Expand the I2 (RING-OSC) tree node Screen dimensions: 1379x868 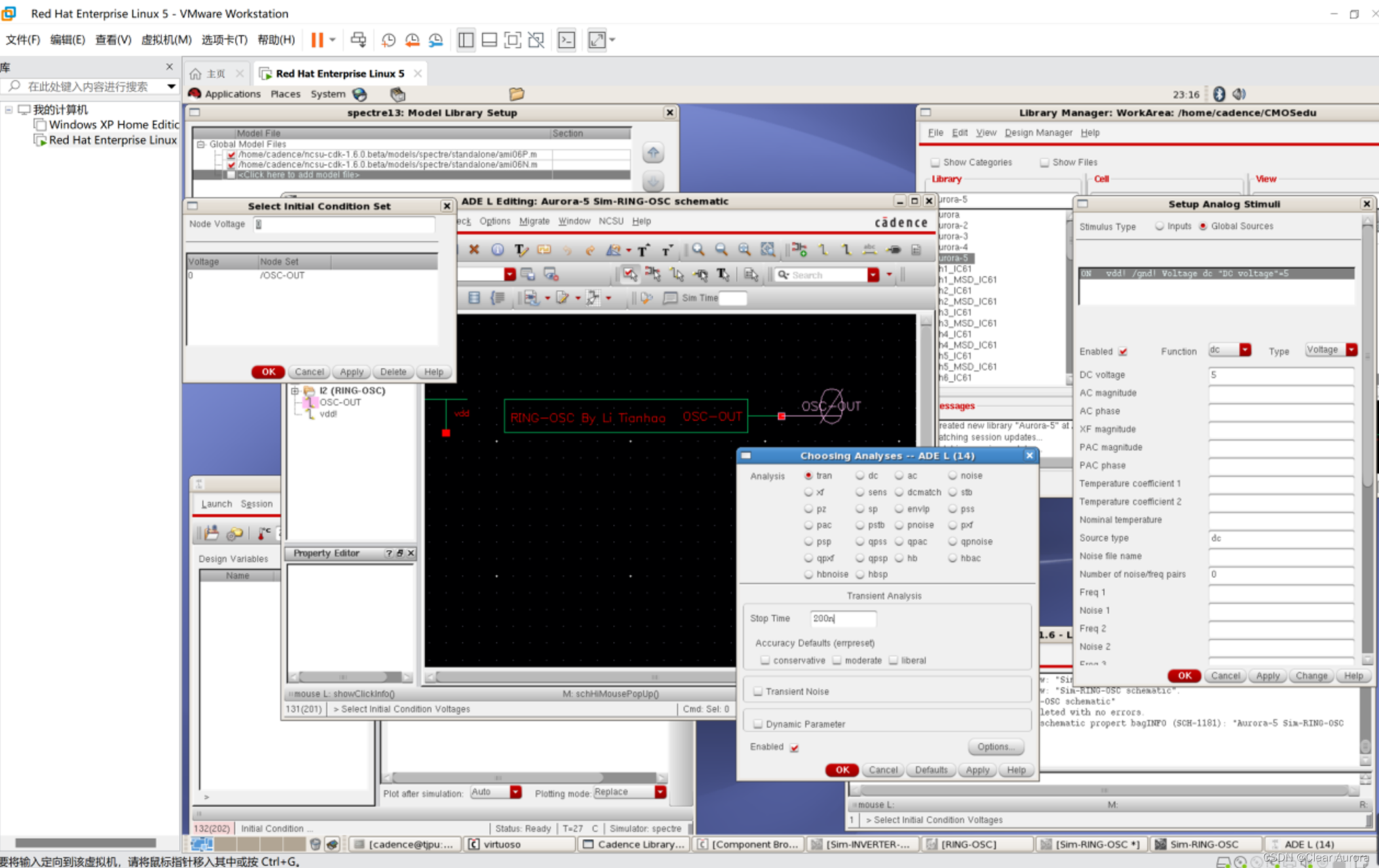click(295, 390)
